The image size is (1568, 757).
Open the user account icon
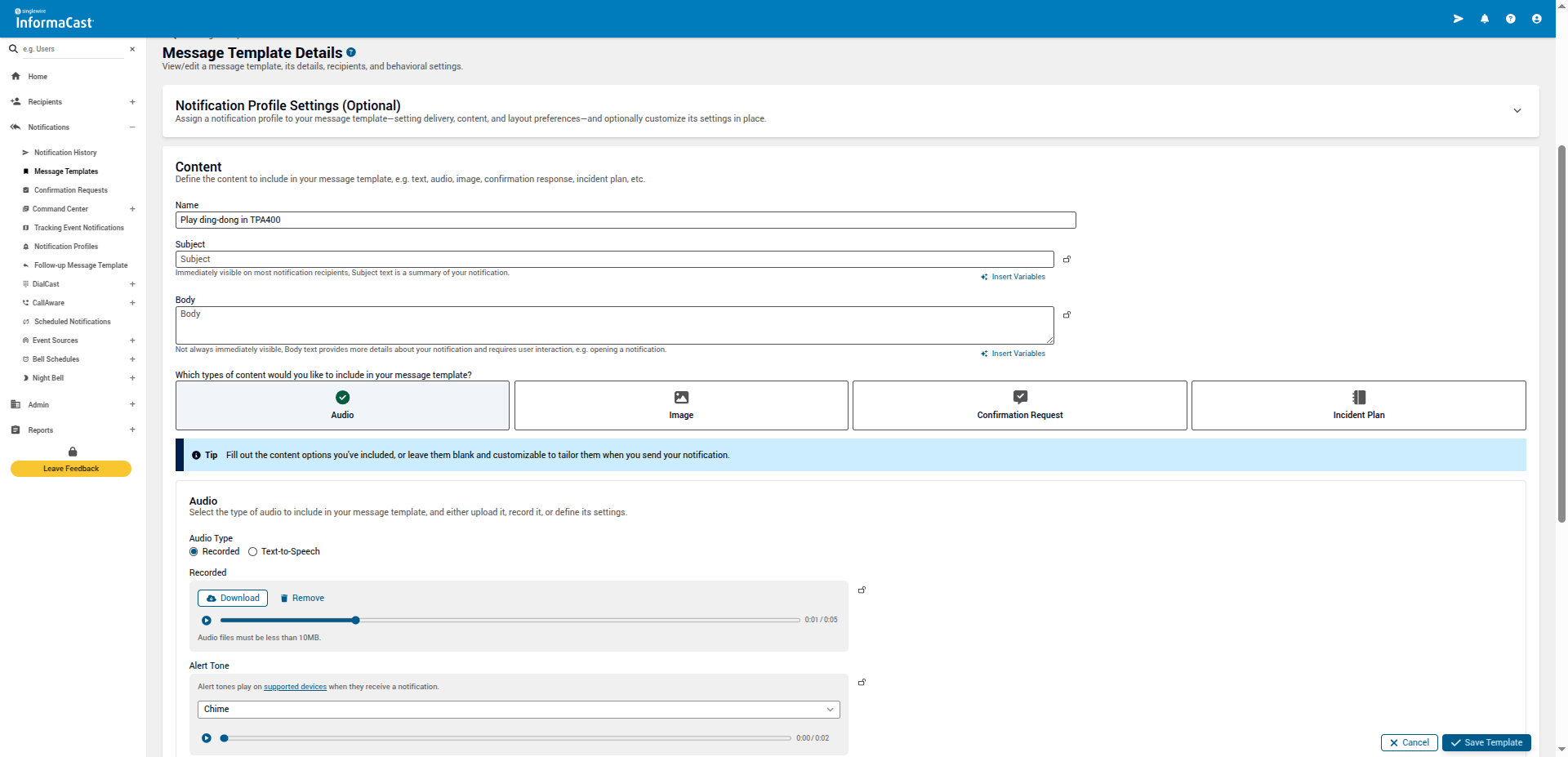[1537, 18]
